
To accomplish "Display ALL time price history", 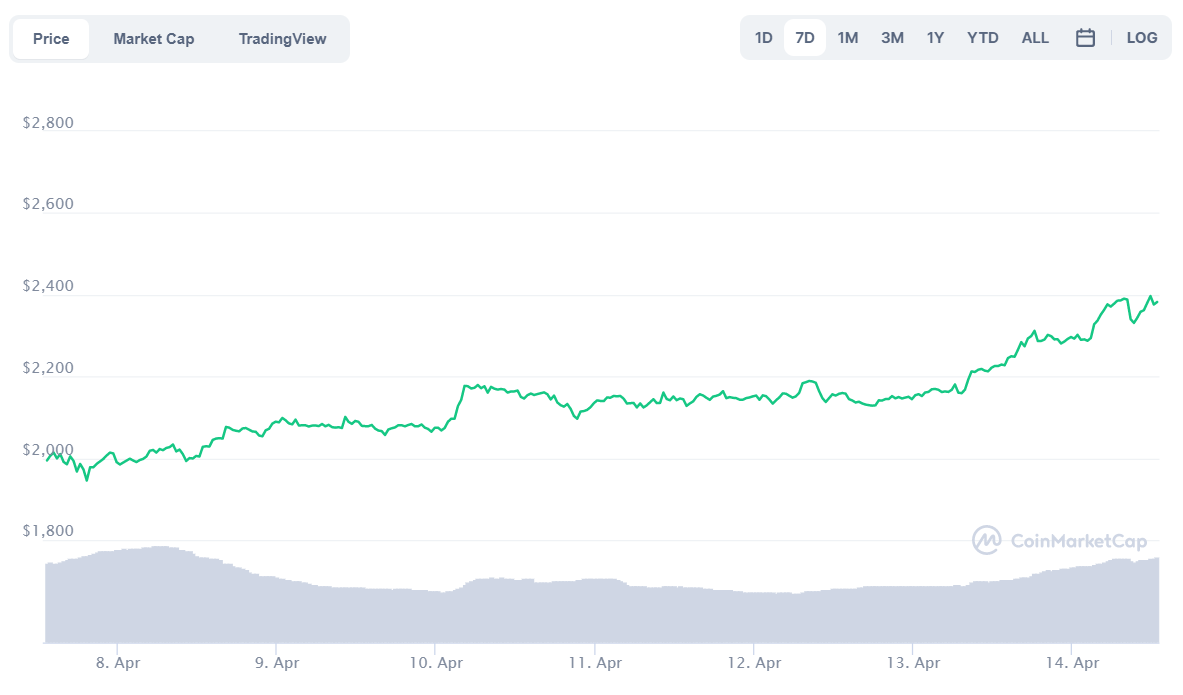I will pos(1035,38).
